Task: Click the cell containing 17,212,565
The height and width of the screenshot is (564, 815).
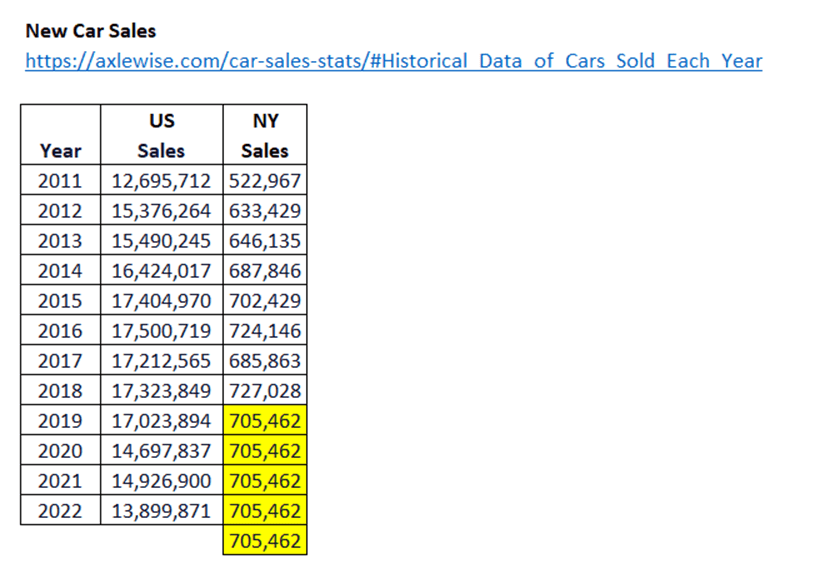Action: [x=161, y=361]
